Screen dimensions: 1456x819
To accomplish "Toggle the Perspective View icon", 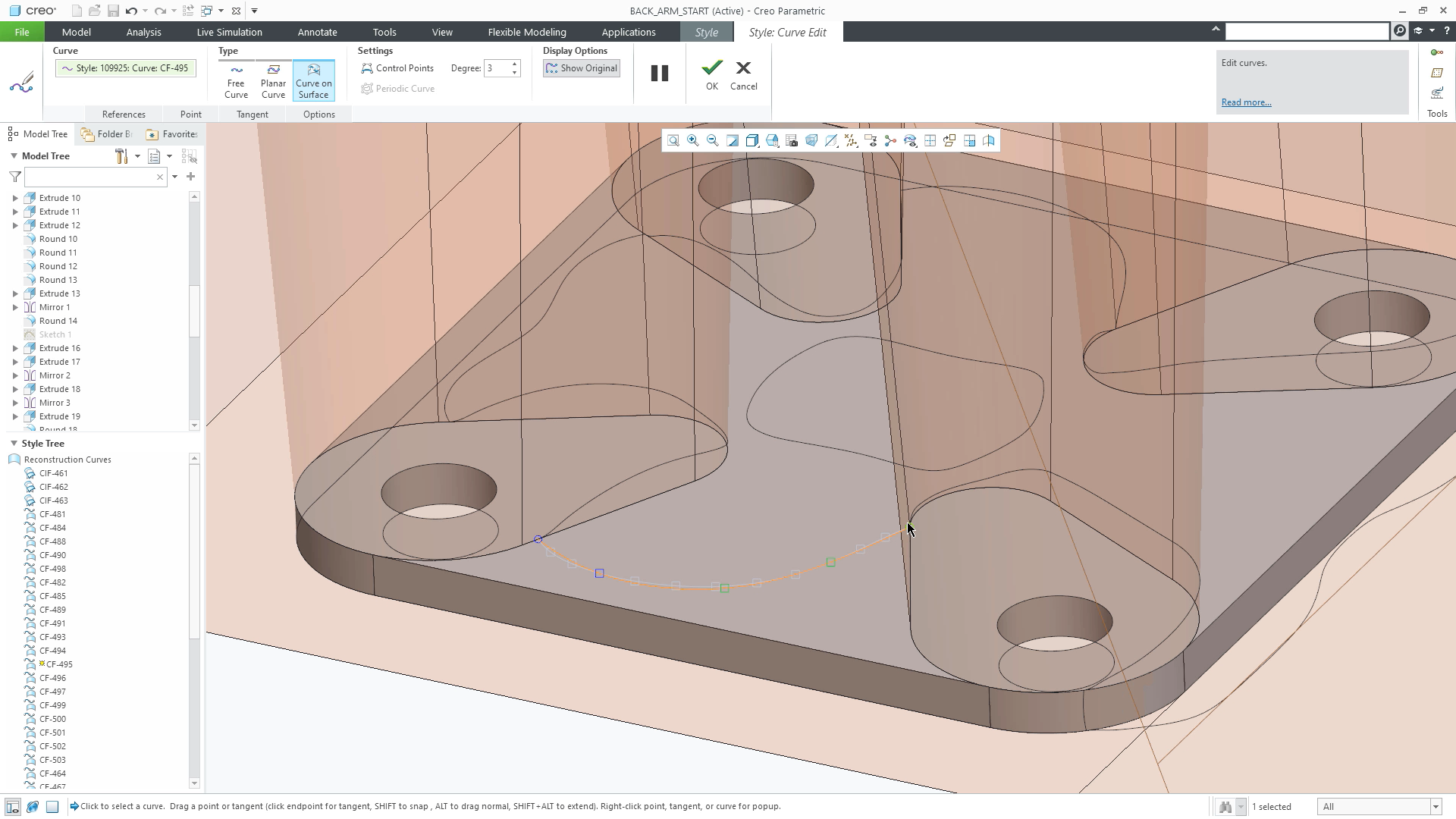I will (x=811, y=141).
